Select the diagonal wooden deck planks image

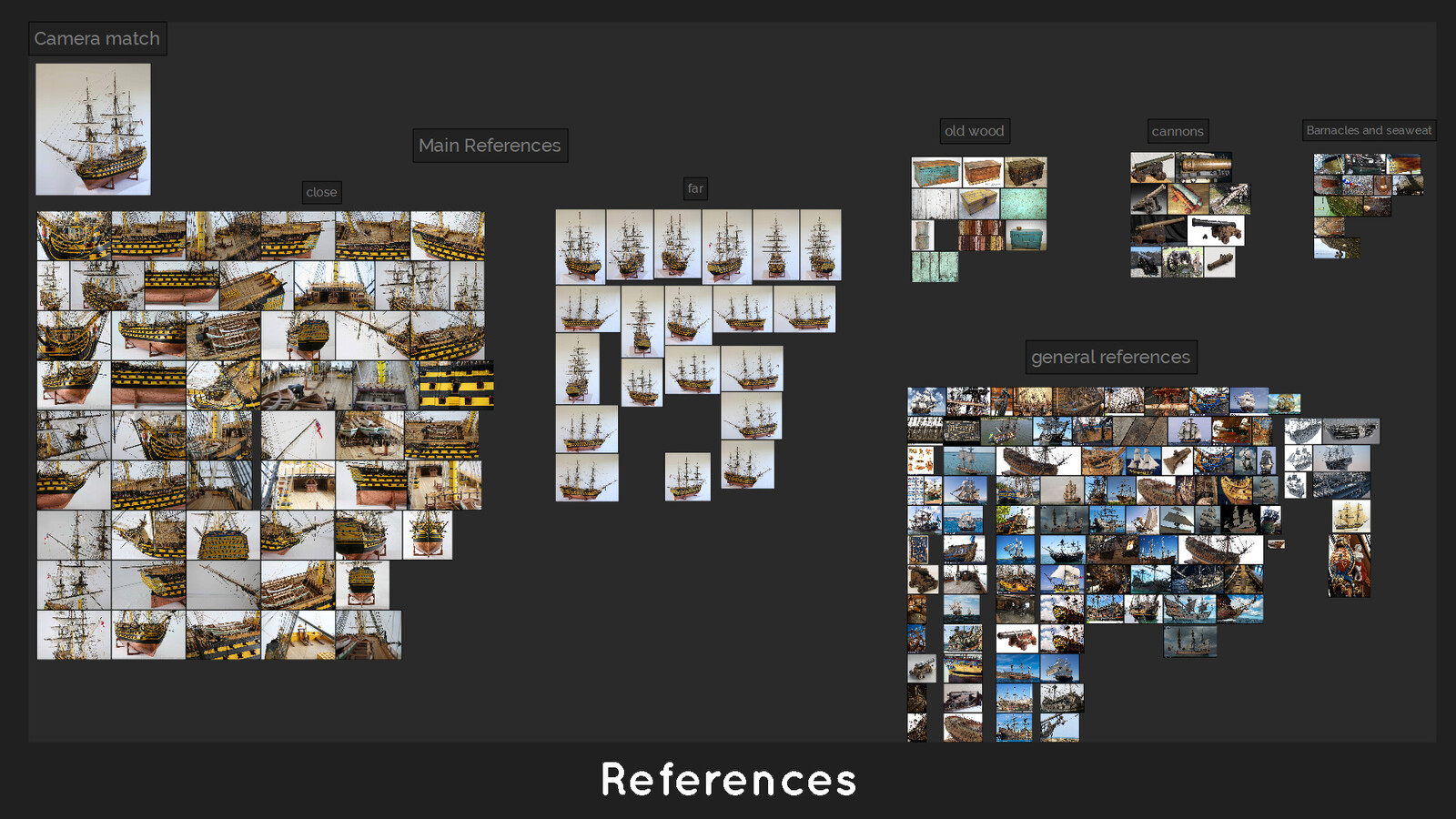pos(1138,430)
